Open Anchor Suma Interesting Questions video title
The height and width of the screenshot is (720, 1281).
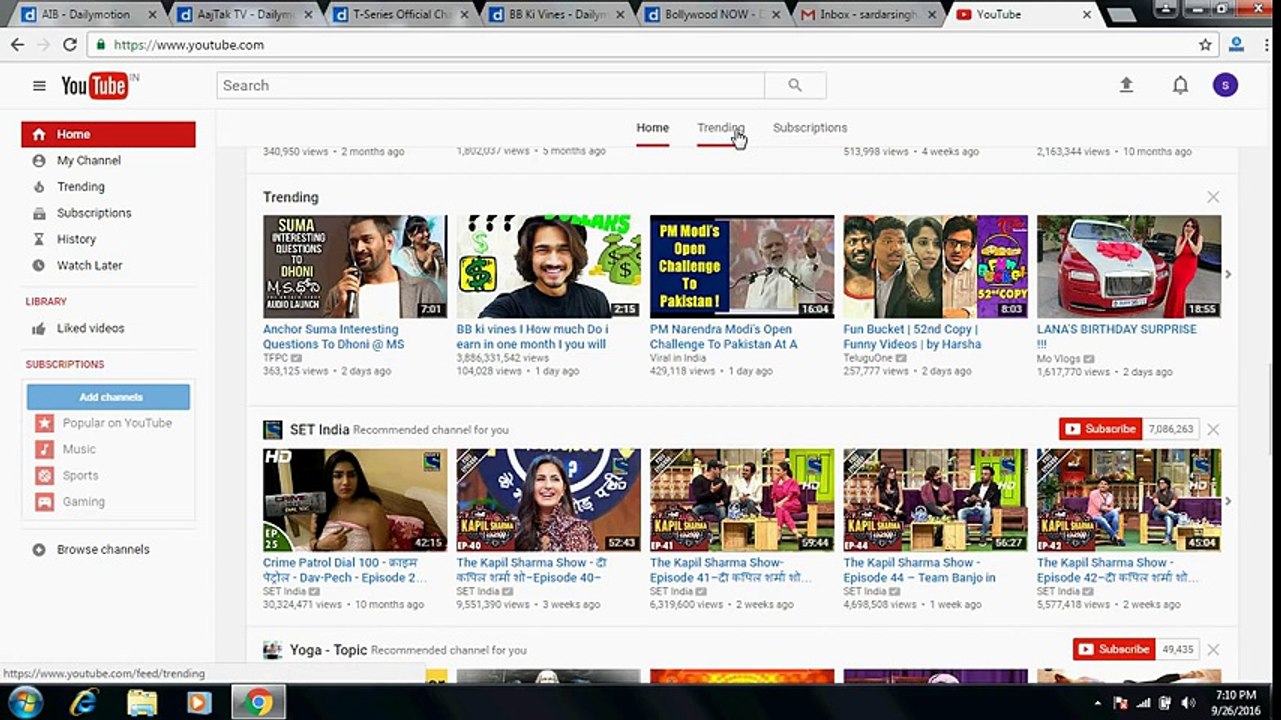coord(333,337)
